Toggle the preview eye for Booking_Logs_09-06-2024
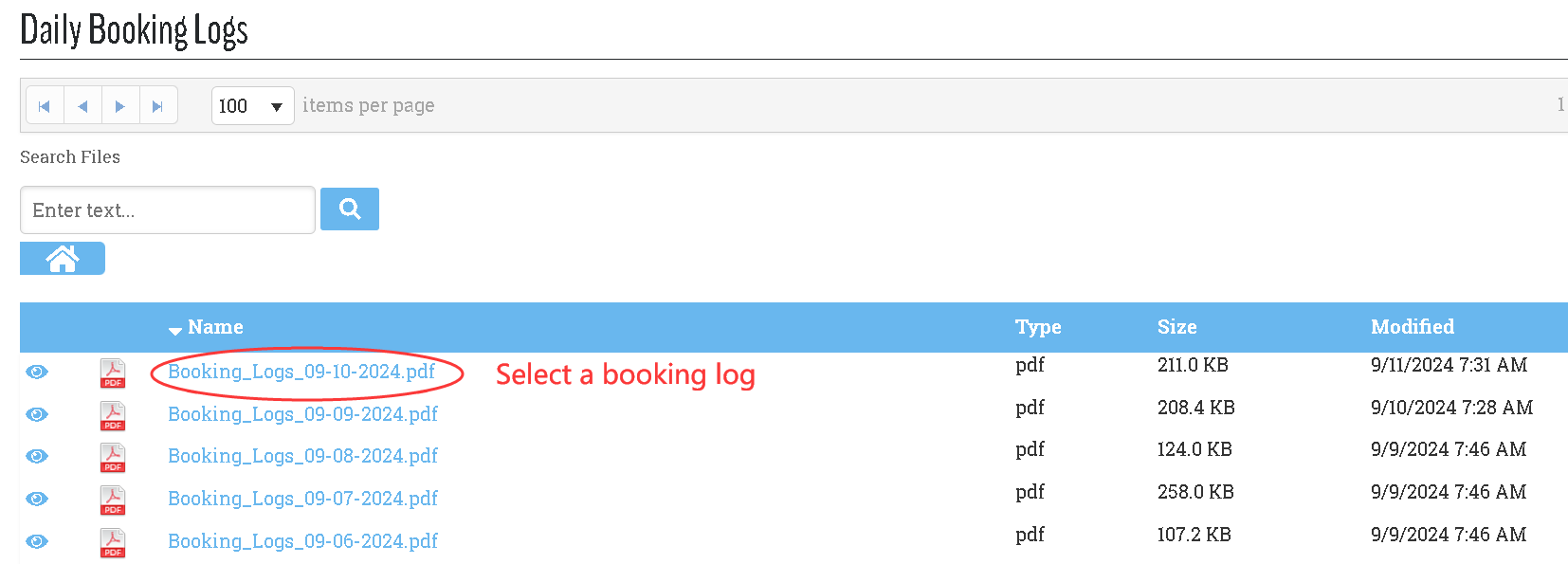Screen dimensions: 1568x564 (36, 540)
